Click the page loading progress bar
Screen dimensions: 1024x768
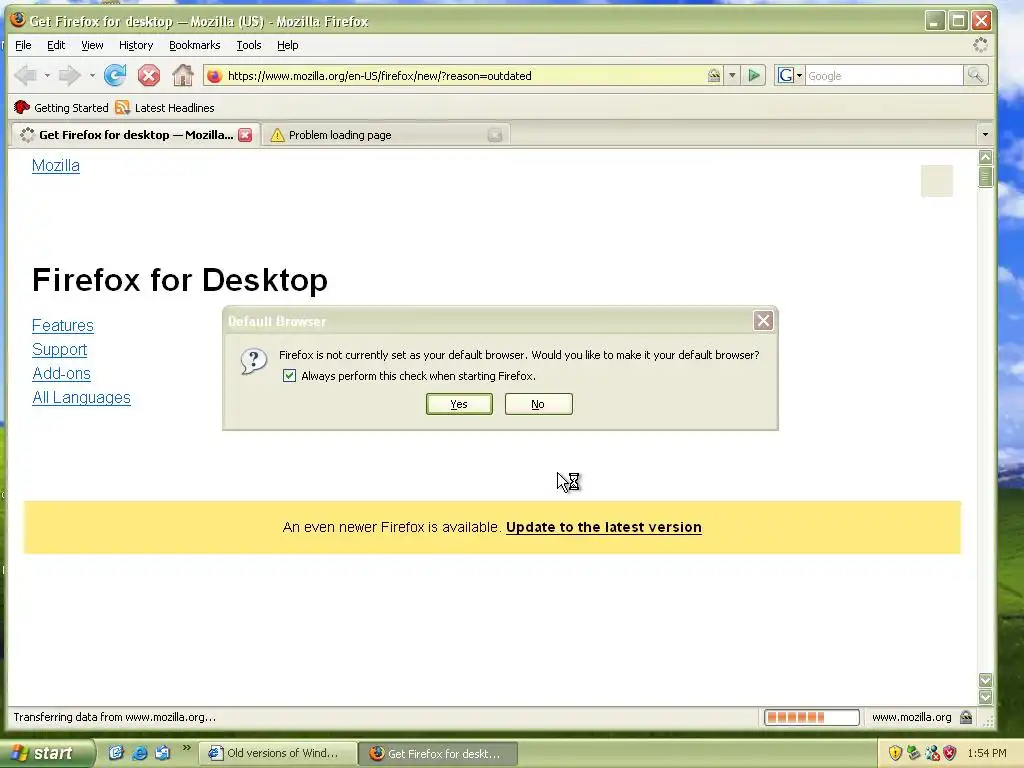point(812,717)
